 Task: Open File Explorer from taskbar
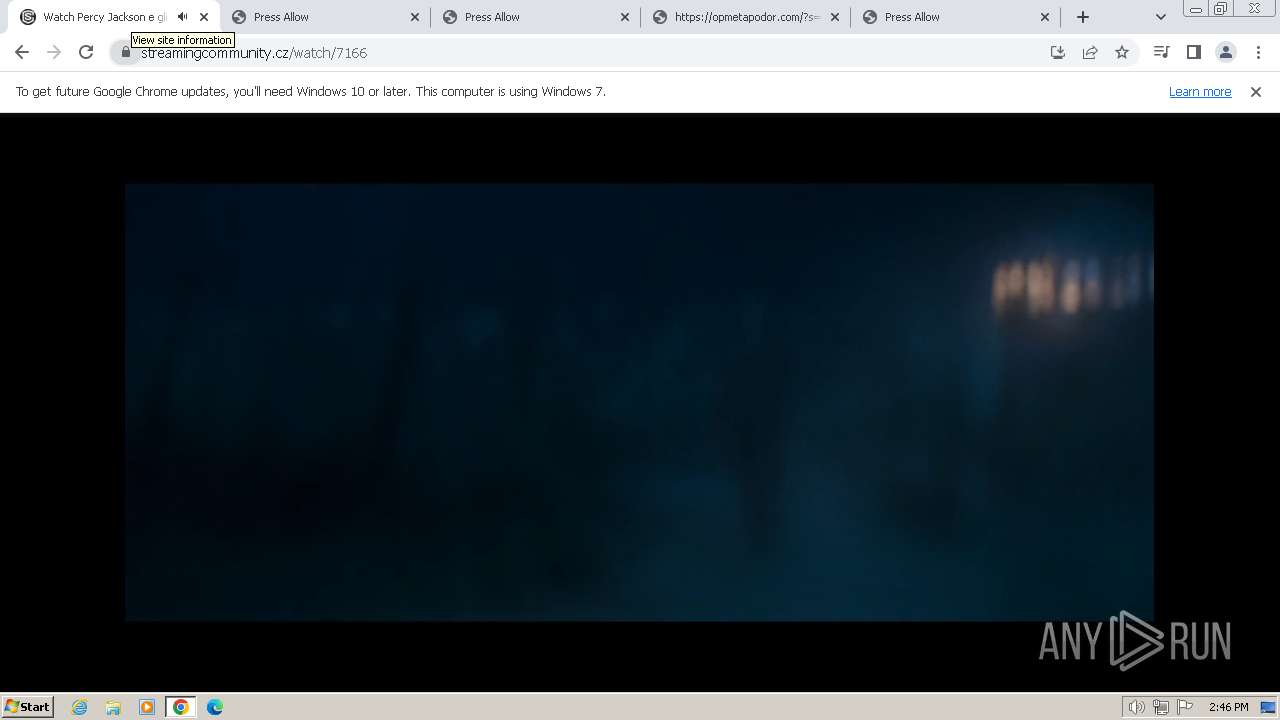(113, 707)
